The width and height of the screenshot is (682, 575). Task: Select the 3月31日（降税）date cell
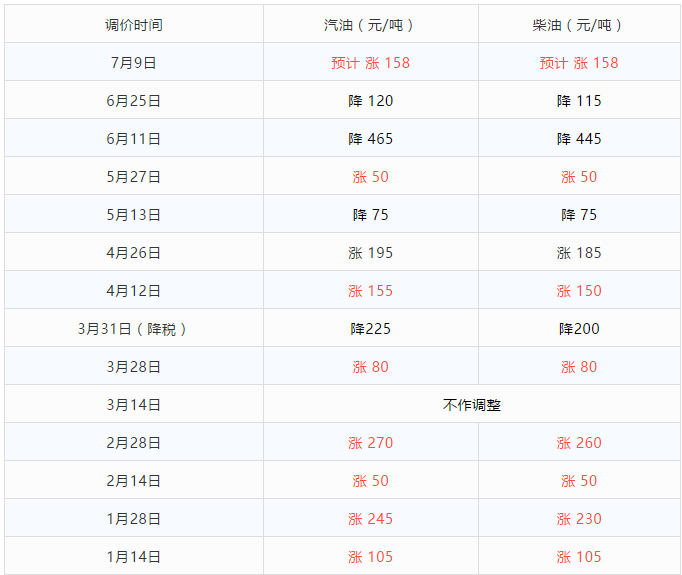point(134,329)
